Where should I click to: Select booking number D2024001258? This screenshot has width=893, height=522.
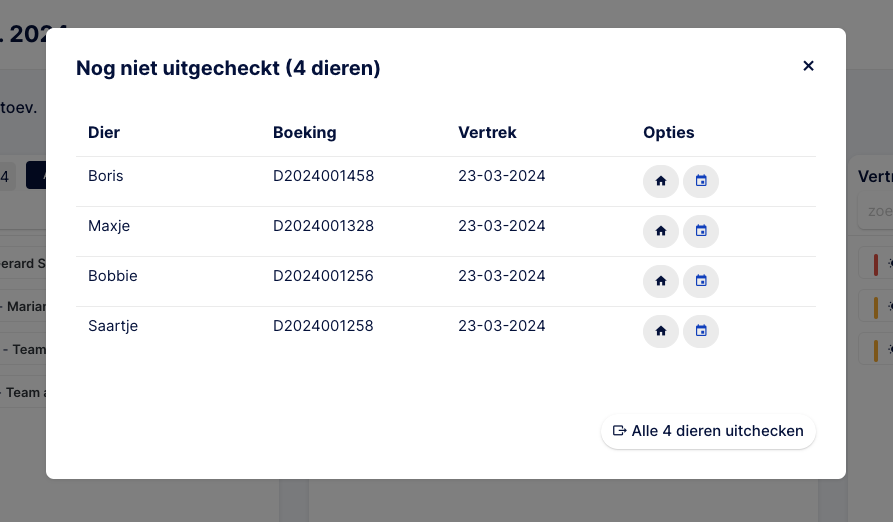(323, 326)
